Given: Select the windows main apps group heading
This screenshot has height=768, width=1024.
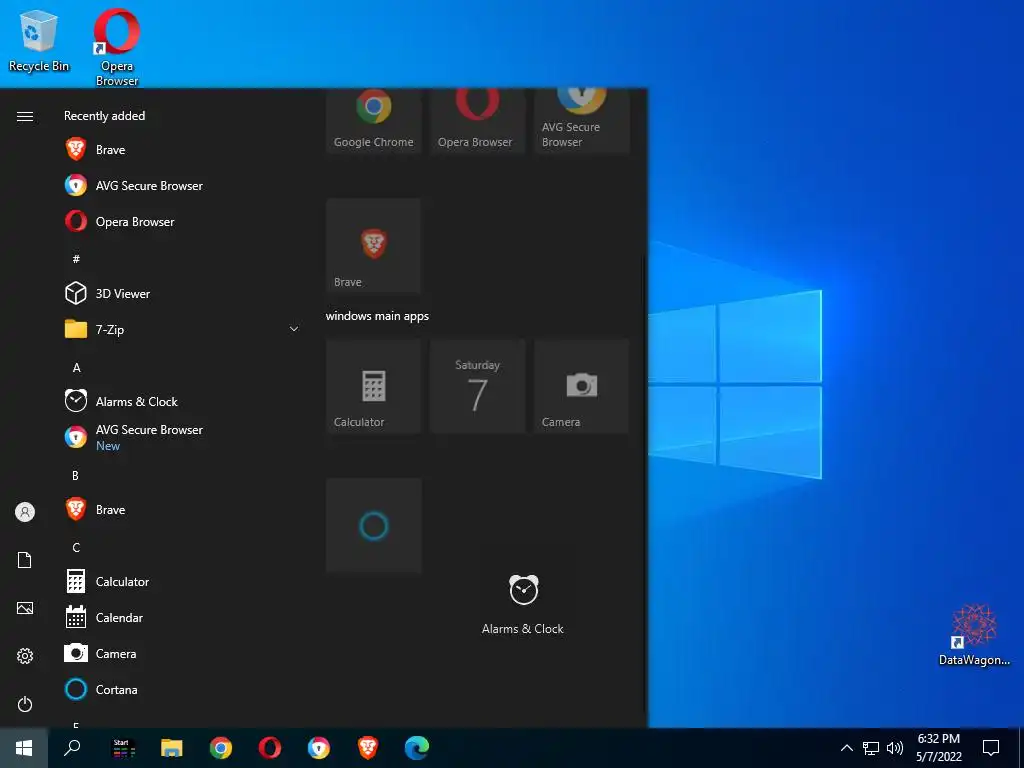Looking at the screenshot, I should 377,316.
